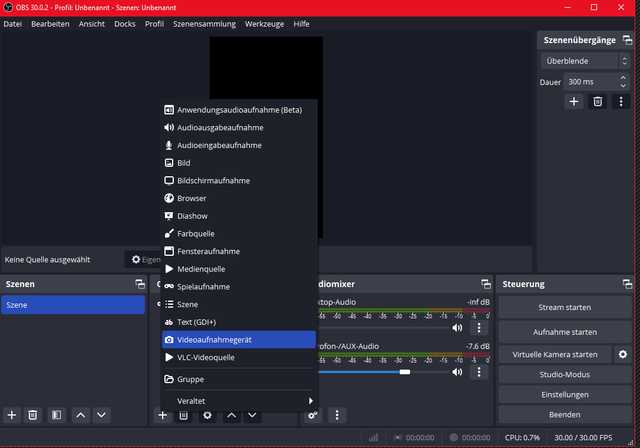This screenshot has height=448, width=640.
Task: Mute Mikrofon/AUX-Audio speaker icon
Action: pos(458,372)
